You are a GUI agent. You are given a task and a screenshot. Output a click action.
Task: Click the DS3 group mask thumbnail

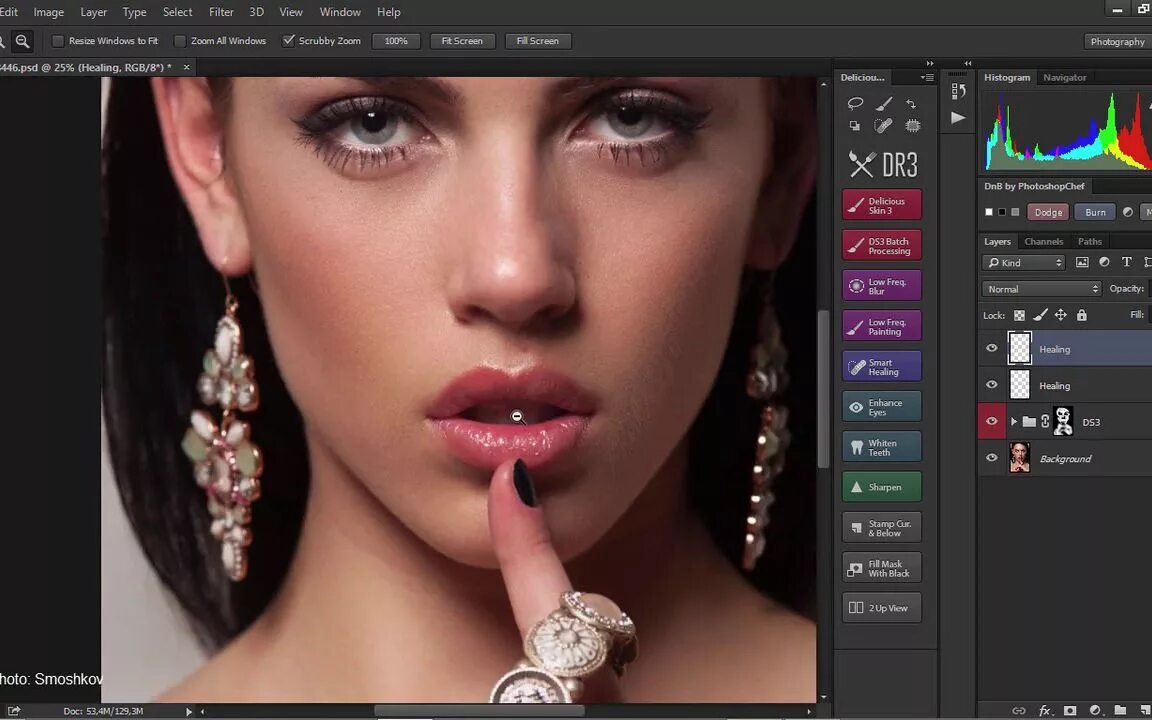tap(1063, 421)
